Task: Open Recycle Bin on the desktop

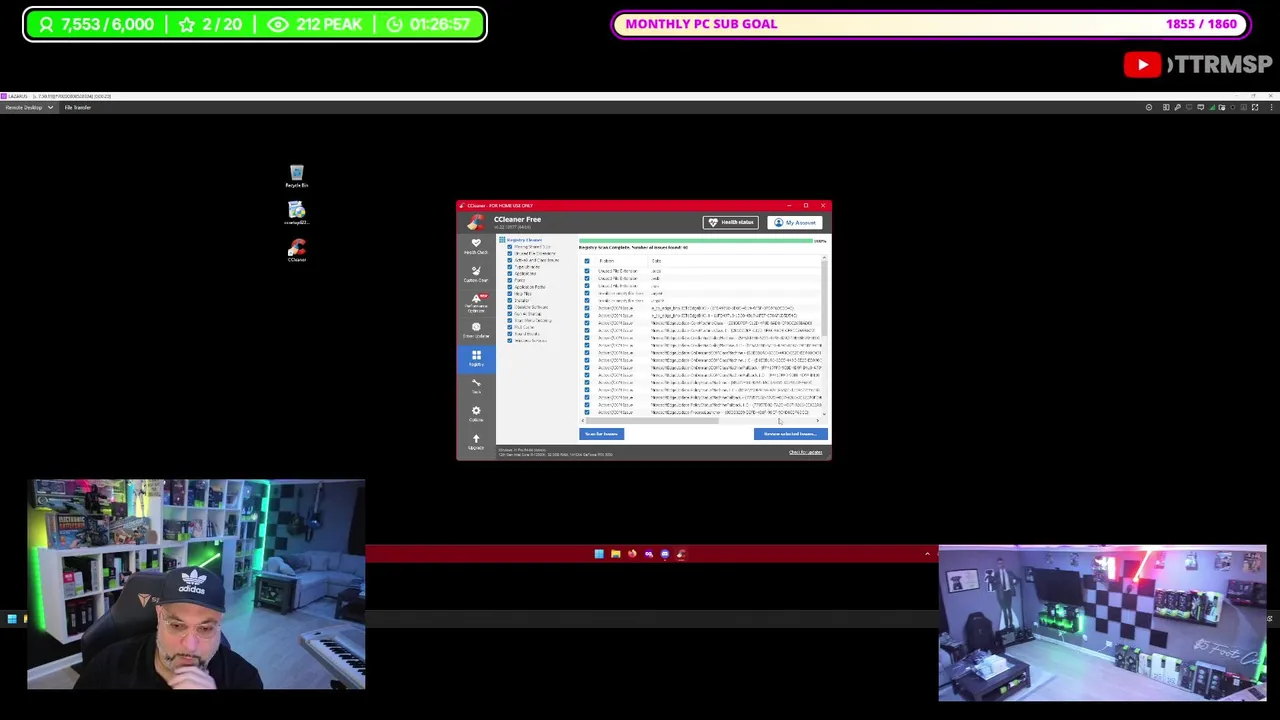Action: click(x=296, y=176)
